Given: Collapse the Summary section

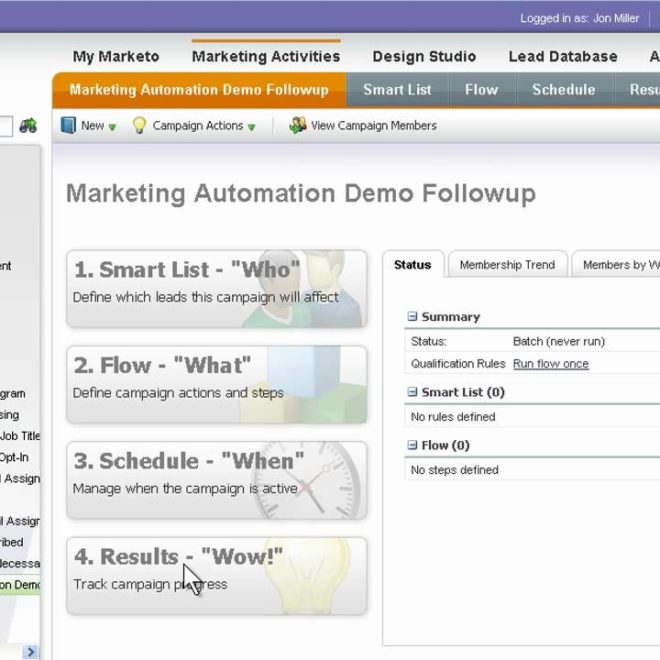Looking at the screenshot, I should pos(412,316).
